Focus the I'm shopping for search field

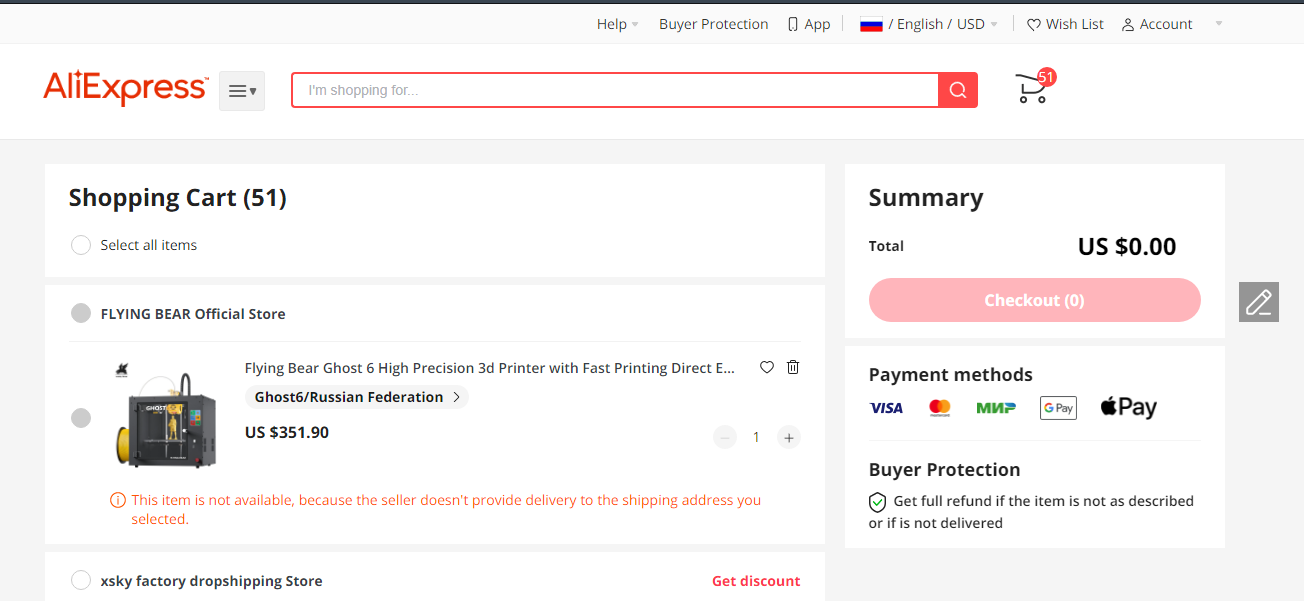[x=615, y=90]
